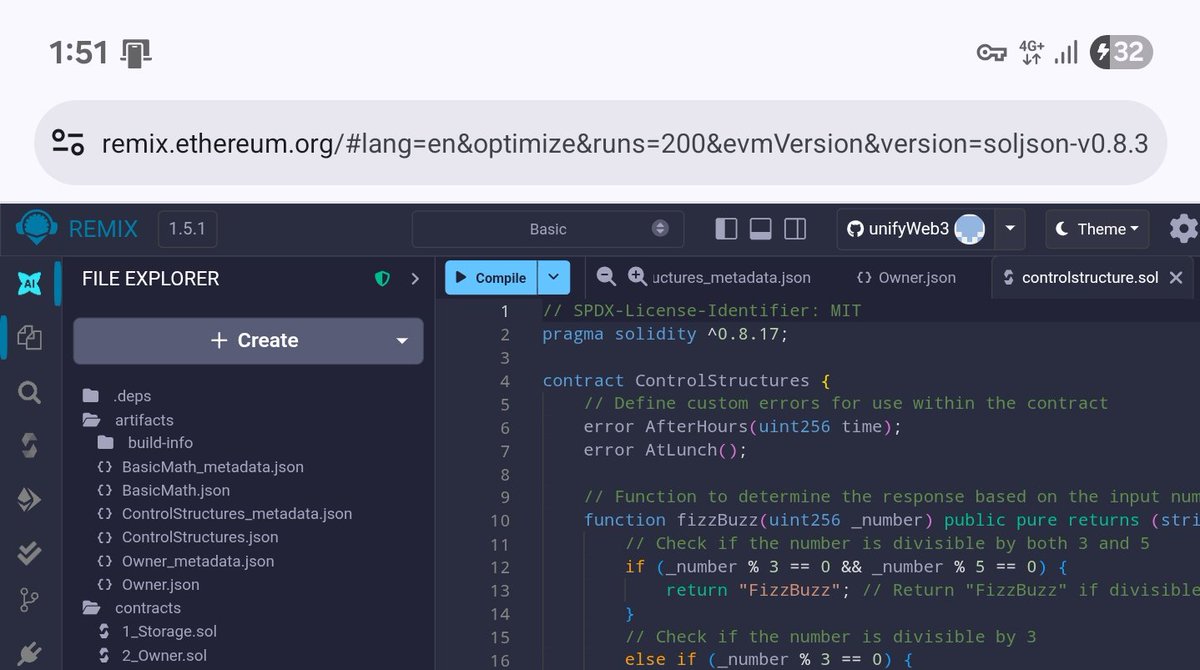Select the File Explorer sidebar icon
The height and width of the screenshot is (670, 1200).
pyautogui.click(x=29, y=337)
